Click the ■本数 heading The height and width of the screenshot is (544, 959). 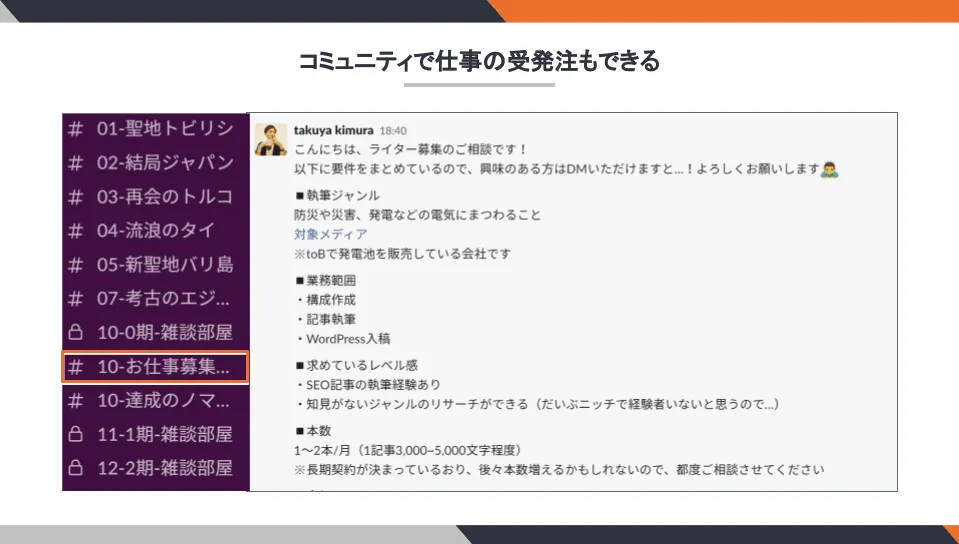click(313, 431)
